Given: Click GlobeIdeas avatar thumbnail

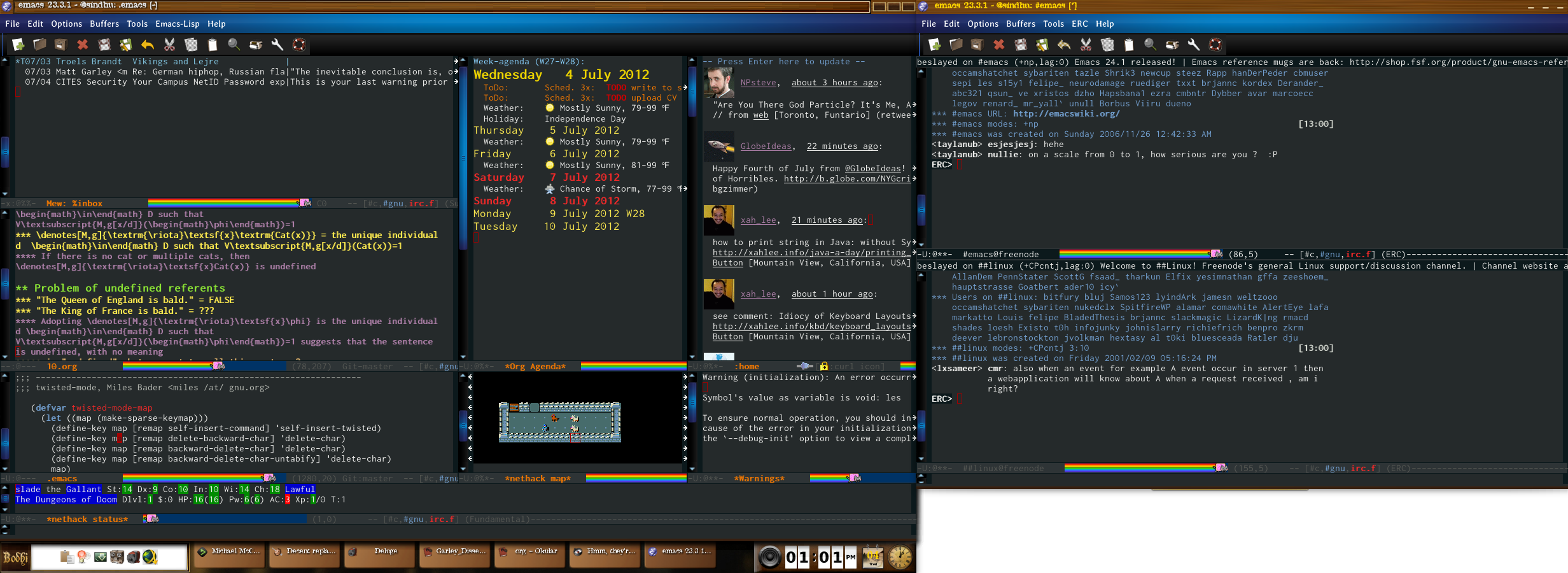Looking at the screenshot, I should [719, 146].
